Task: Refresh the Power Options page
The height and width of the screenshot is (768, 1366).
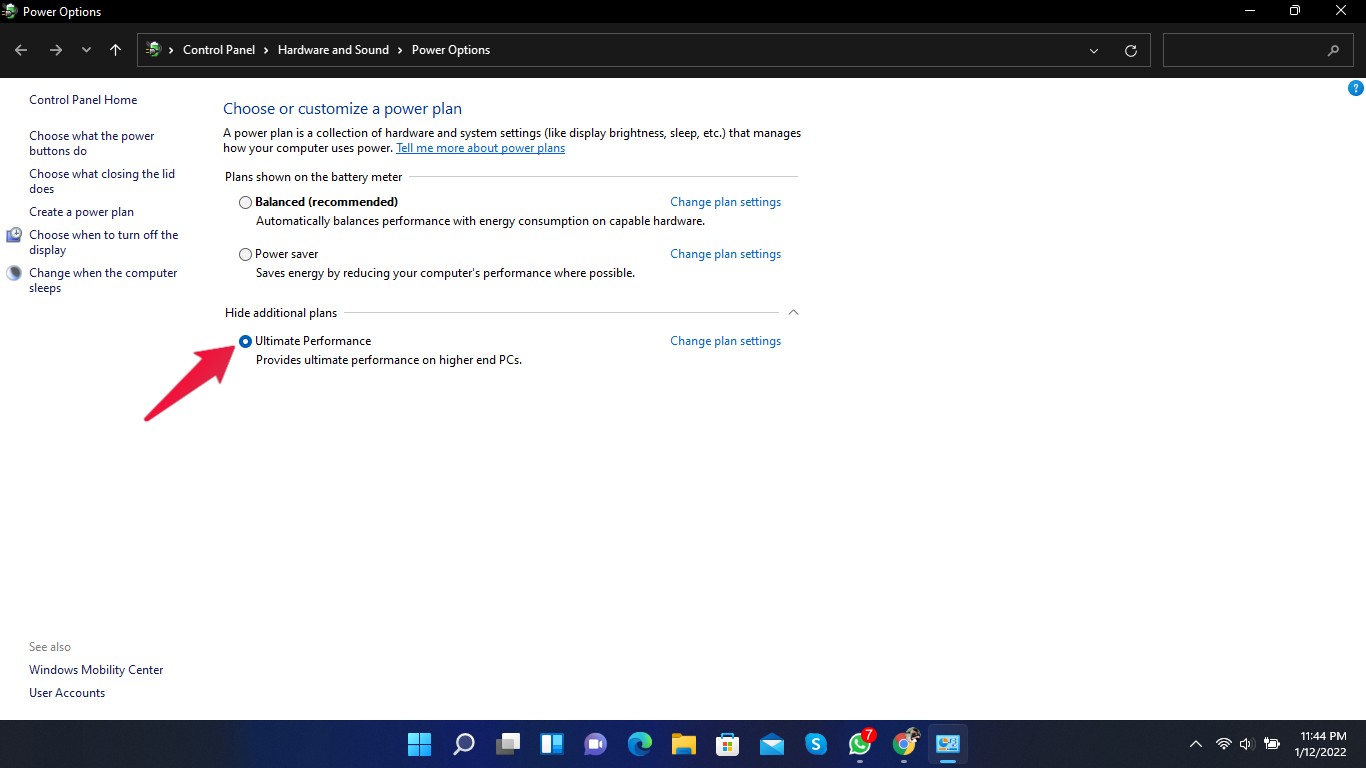Action: [1131, 50]
